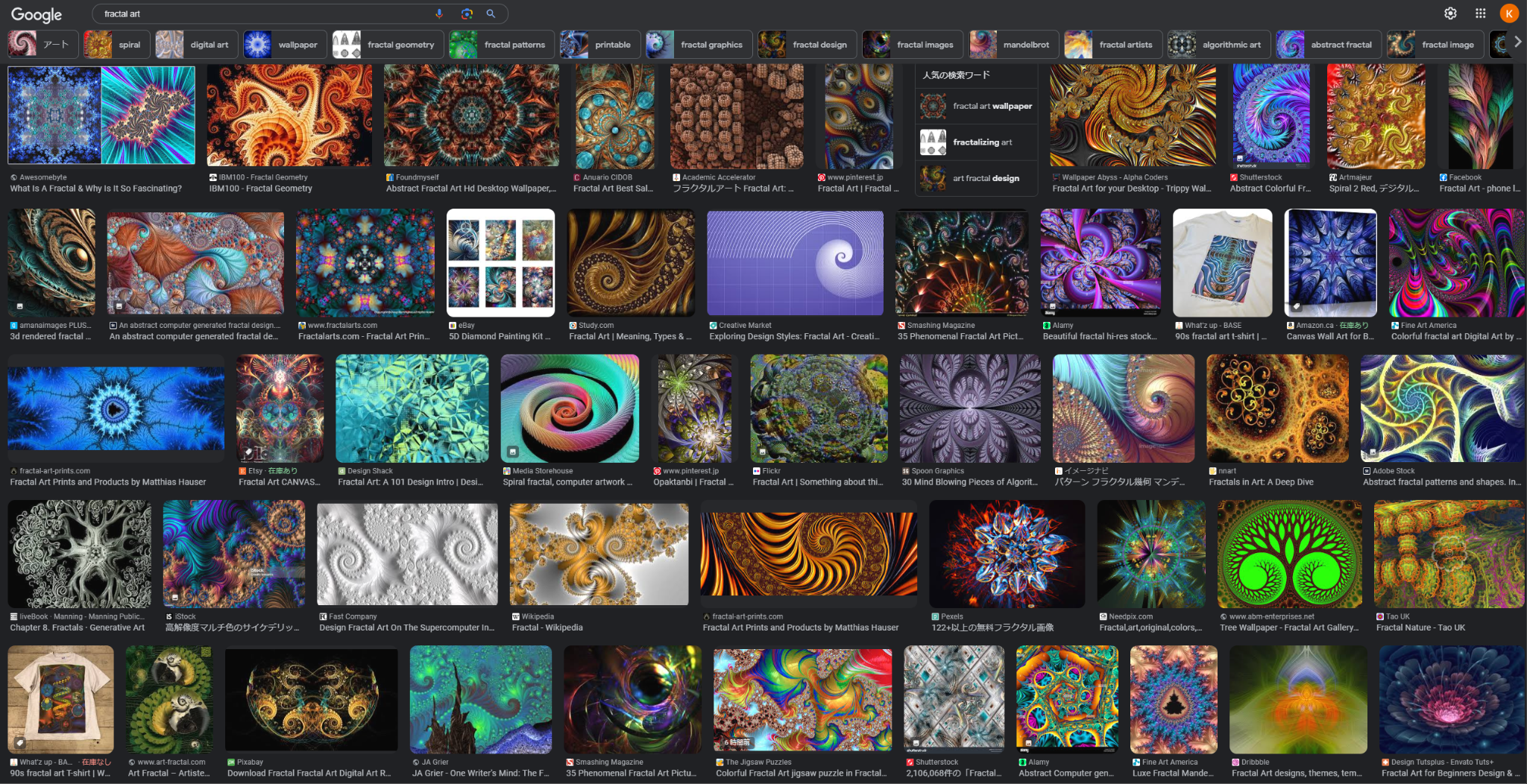This screenshot has width=1527, height=784.
Task: Choose 'fractalizing art' related search
Action: [x=977, y=142]
